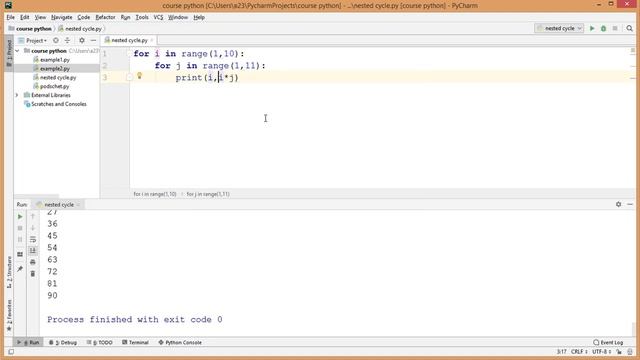Rerun program with Run panel green arrow
This screenshot has width=640, height=360.
[x=20, y=217]
